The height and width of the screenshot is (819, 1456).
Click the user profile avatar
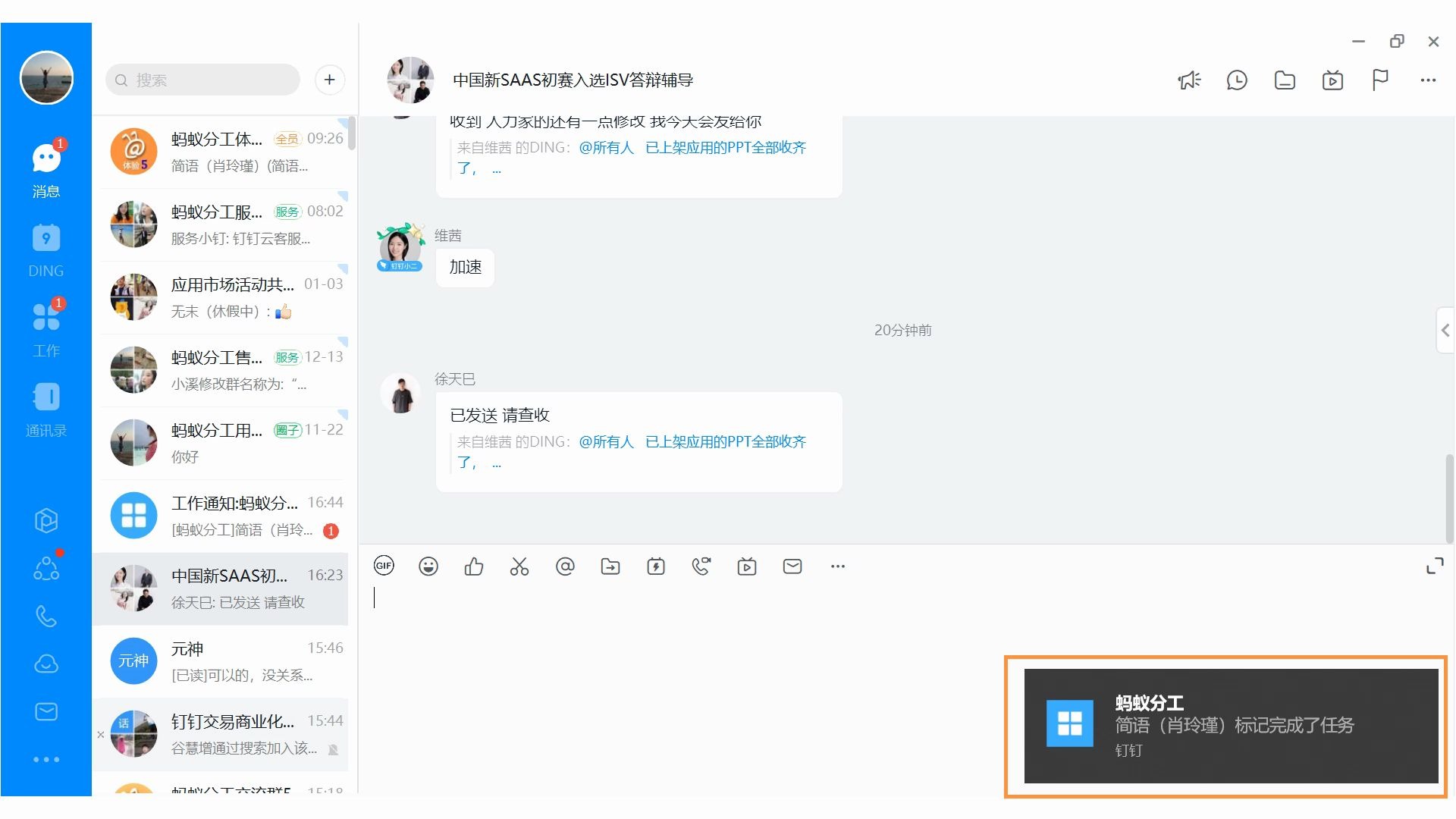46,78
